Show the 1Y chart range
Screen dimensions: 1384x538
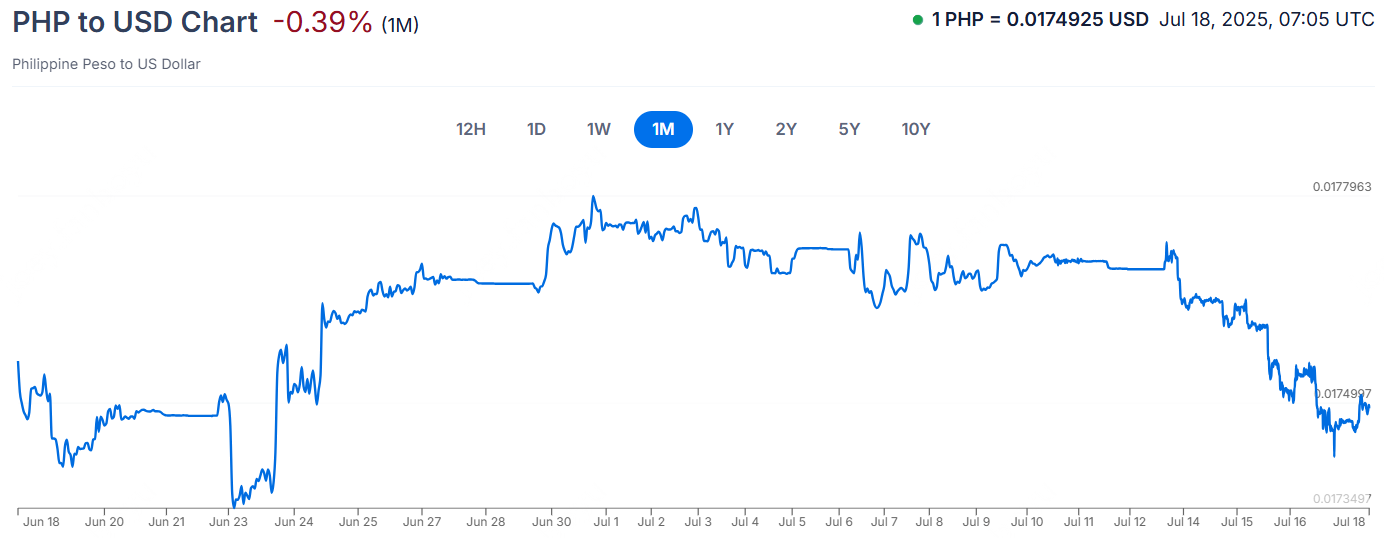tap(724, 129)
